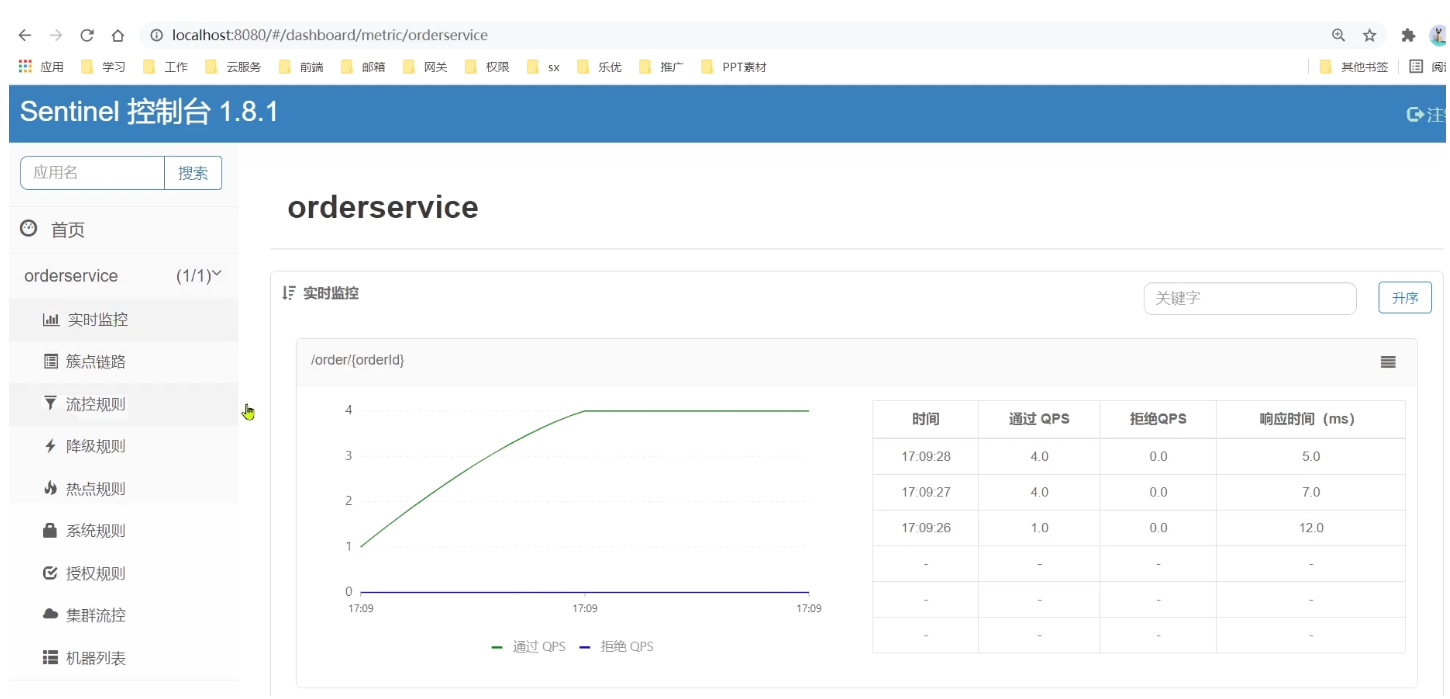This screenshot has height=699, width=1450.
Task: Open the 前端 bookmark folder
Action: coord(301,67)
